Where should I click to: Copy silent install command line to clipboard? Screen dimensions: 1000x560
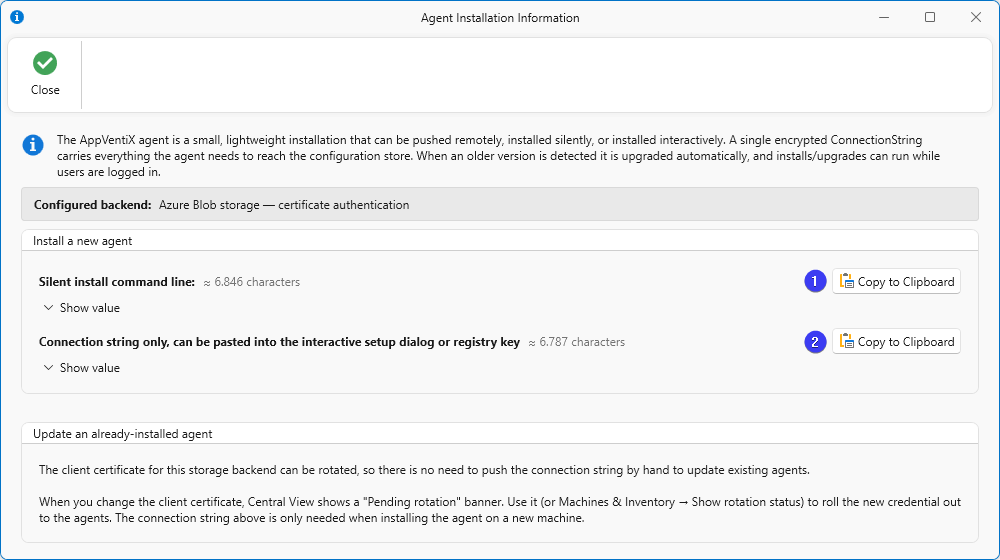click(896, 281)
